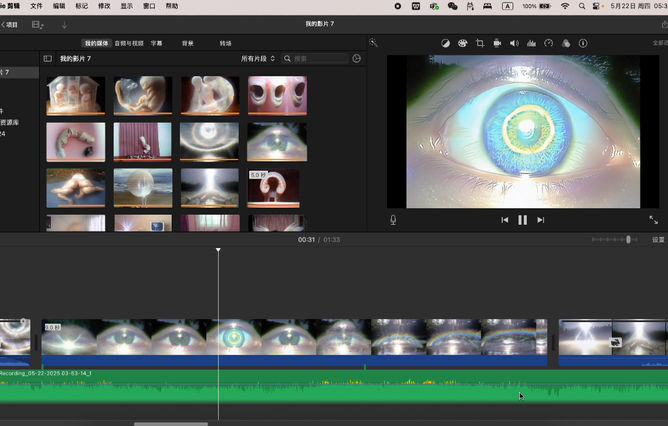Select the embryos in glass house thumbnail
668x426 pixels.
[76, 95]
